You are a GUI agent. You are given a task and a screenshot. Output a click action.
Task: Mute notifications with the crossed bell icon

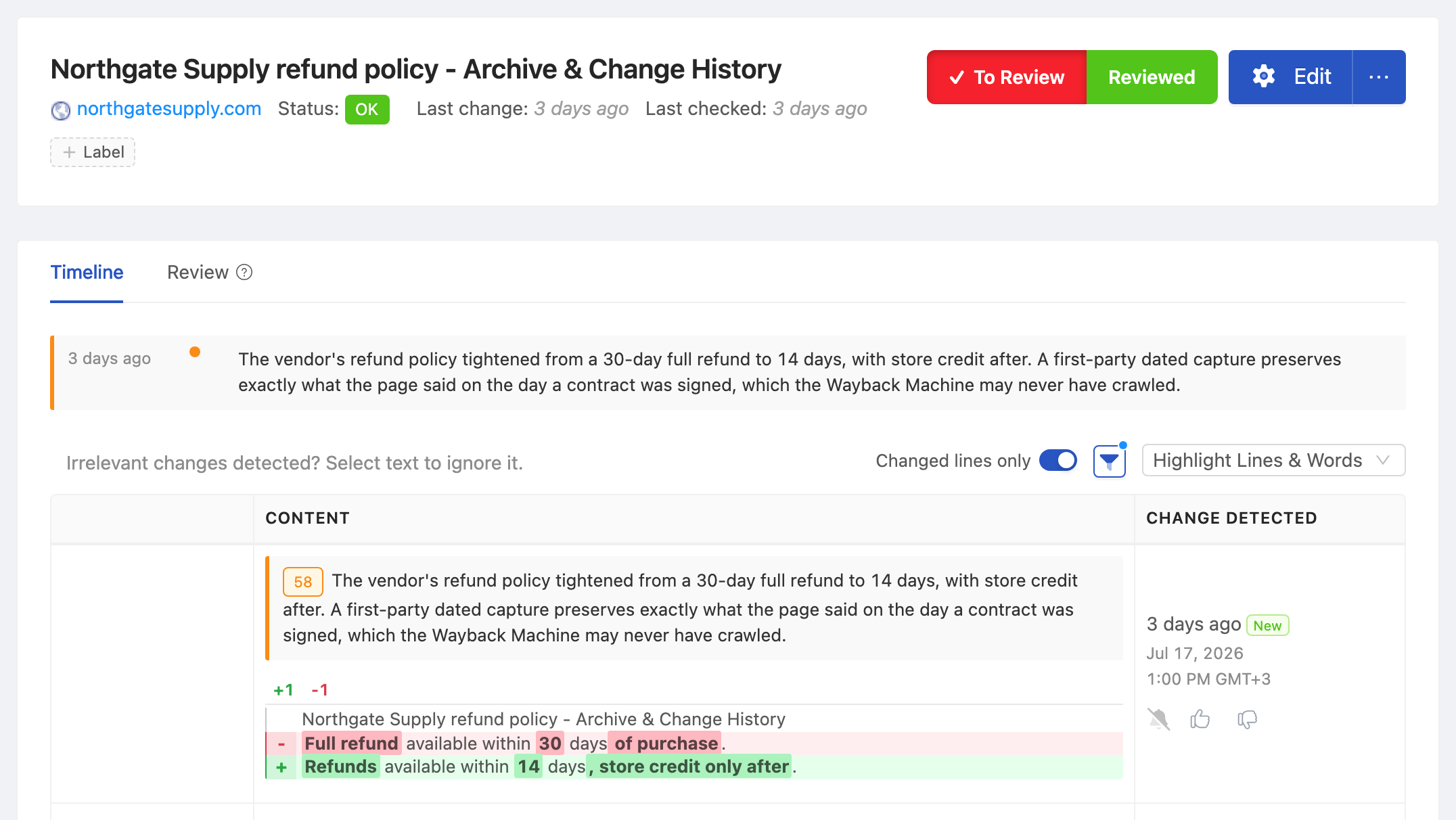(x=1159, y=719)
